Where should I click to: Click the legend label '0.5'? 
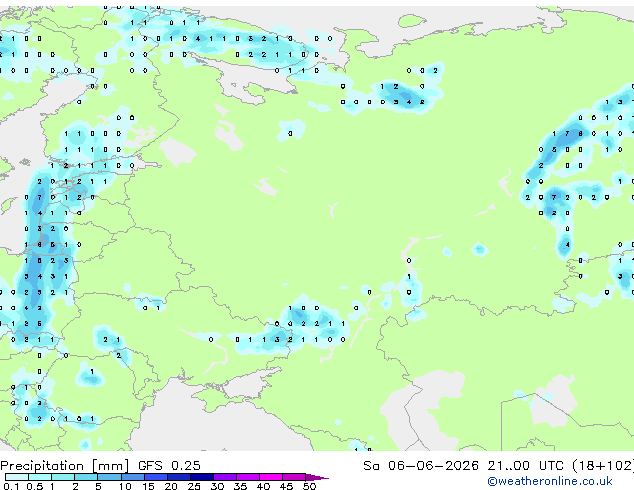(x=35, y=486)
